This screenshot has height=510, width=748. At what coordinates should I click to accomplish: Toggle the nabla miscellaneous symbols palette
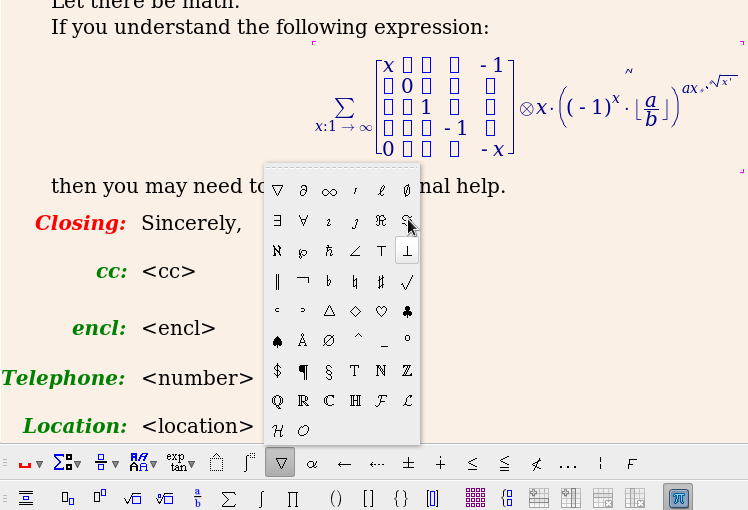click(281, 464)
